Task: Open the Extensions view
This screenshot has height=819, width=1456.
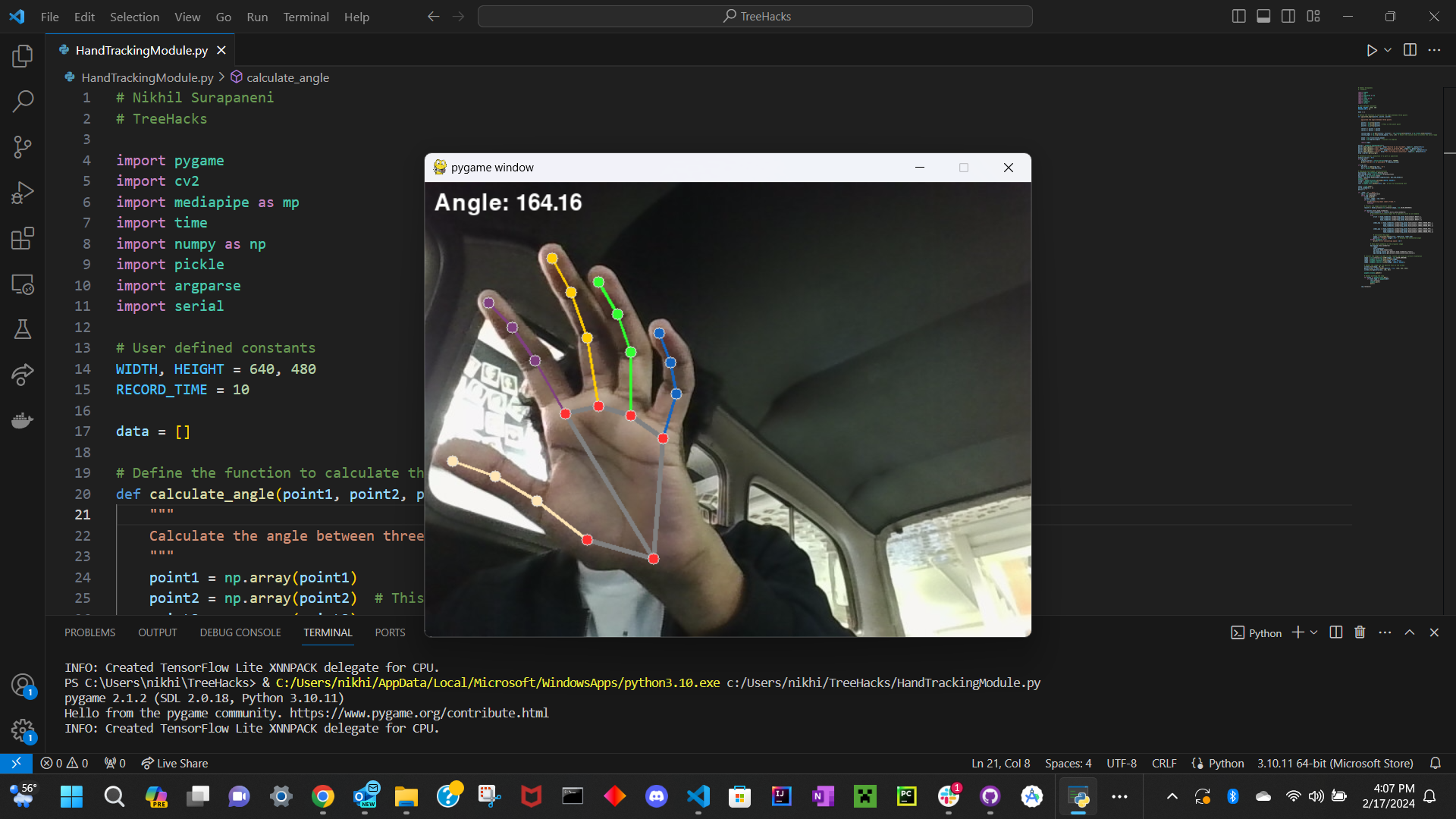Action: tap(23, 238)
